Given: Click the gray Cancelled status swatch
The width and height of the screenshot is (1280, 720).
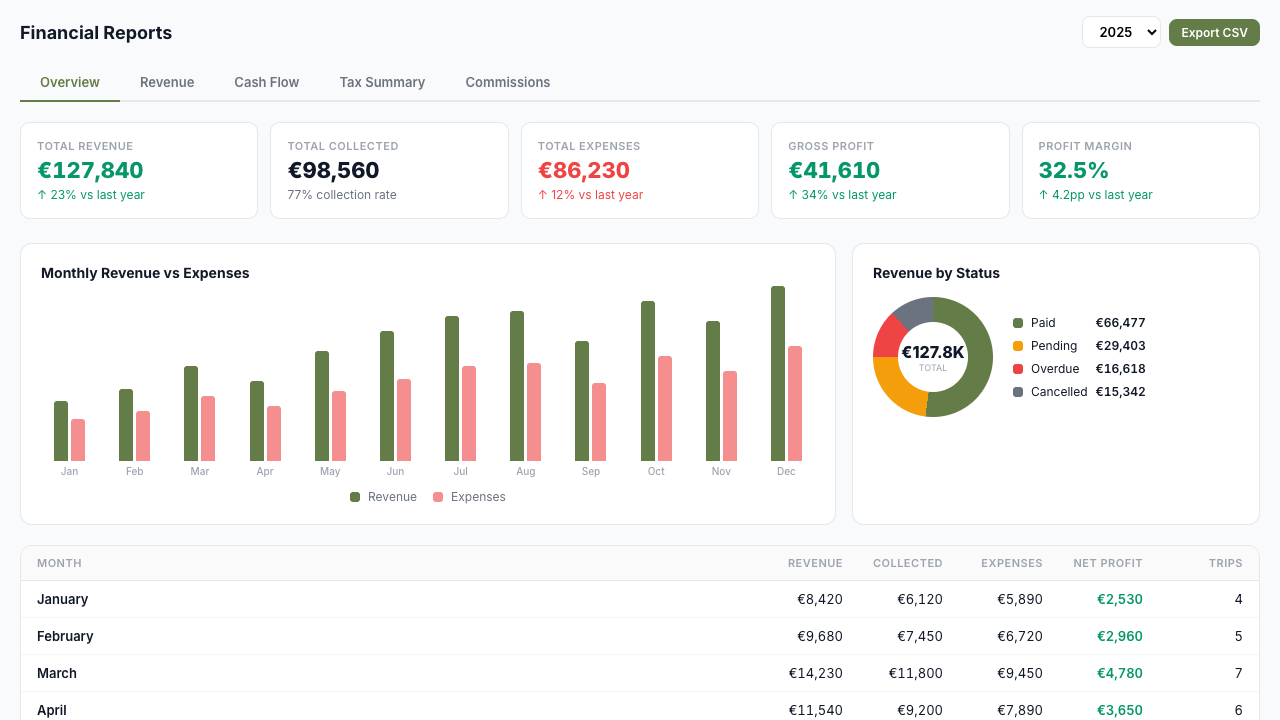Looking at the screenshot, I should coord(1018,392).
